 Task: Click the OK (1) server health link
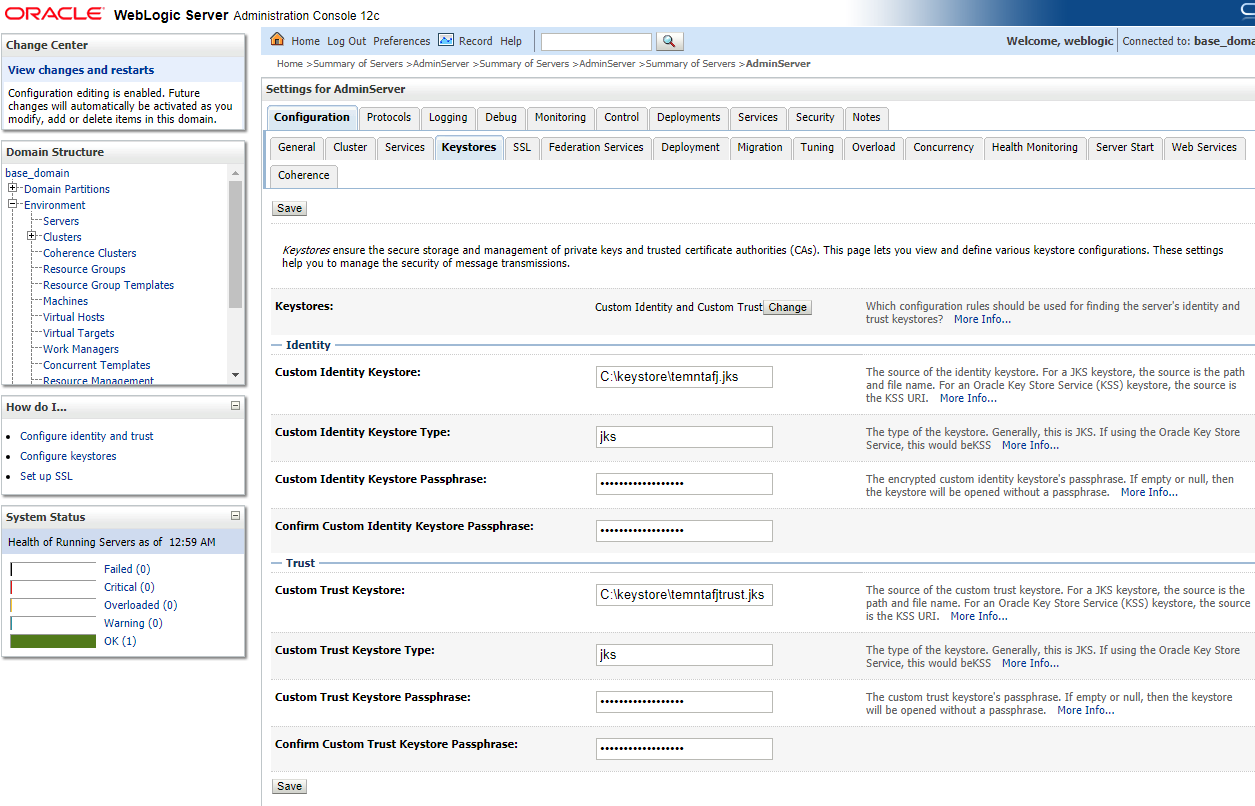[x=120, y=641]
